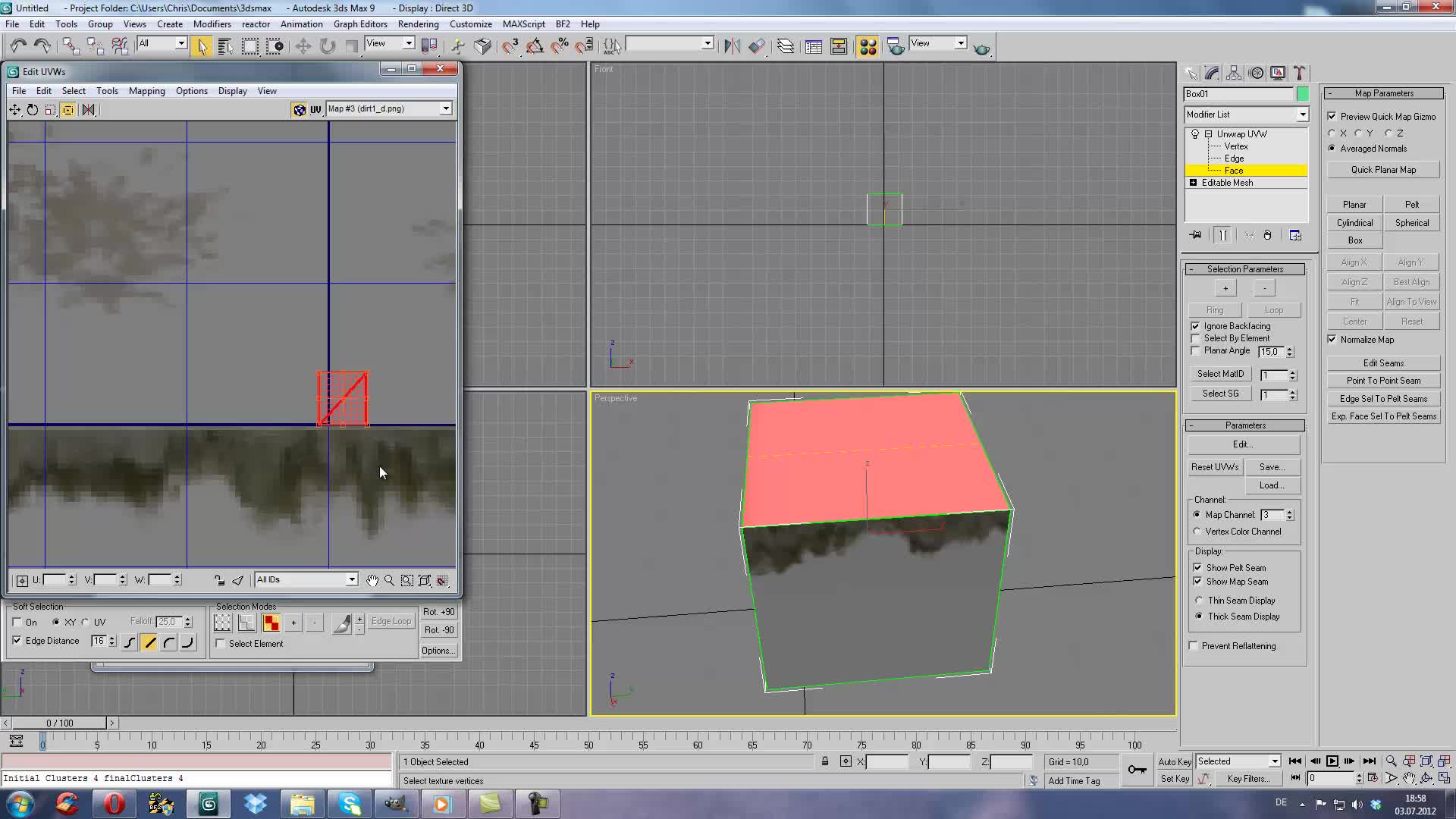Select the Select and Move tool
The height and width of the screenshot is (819, 1456).
pyautogui.click(x=303, y=46)
